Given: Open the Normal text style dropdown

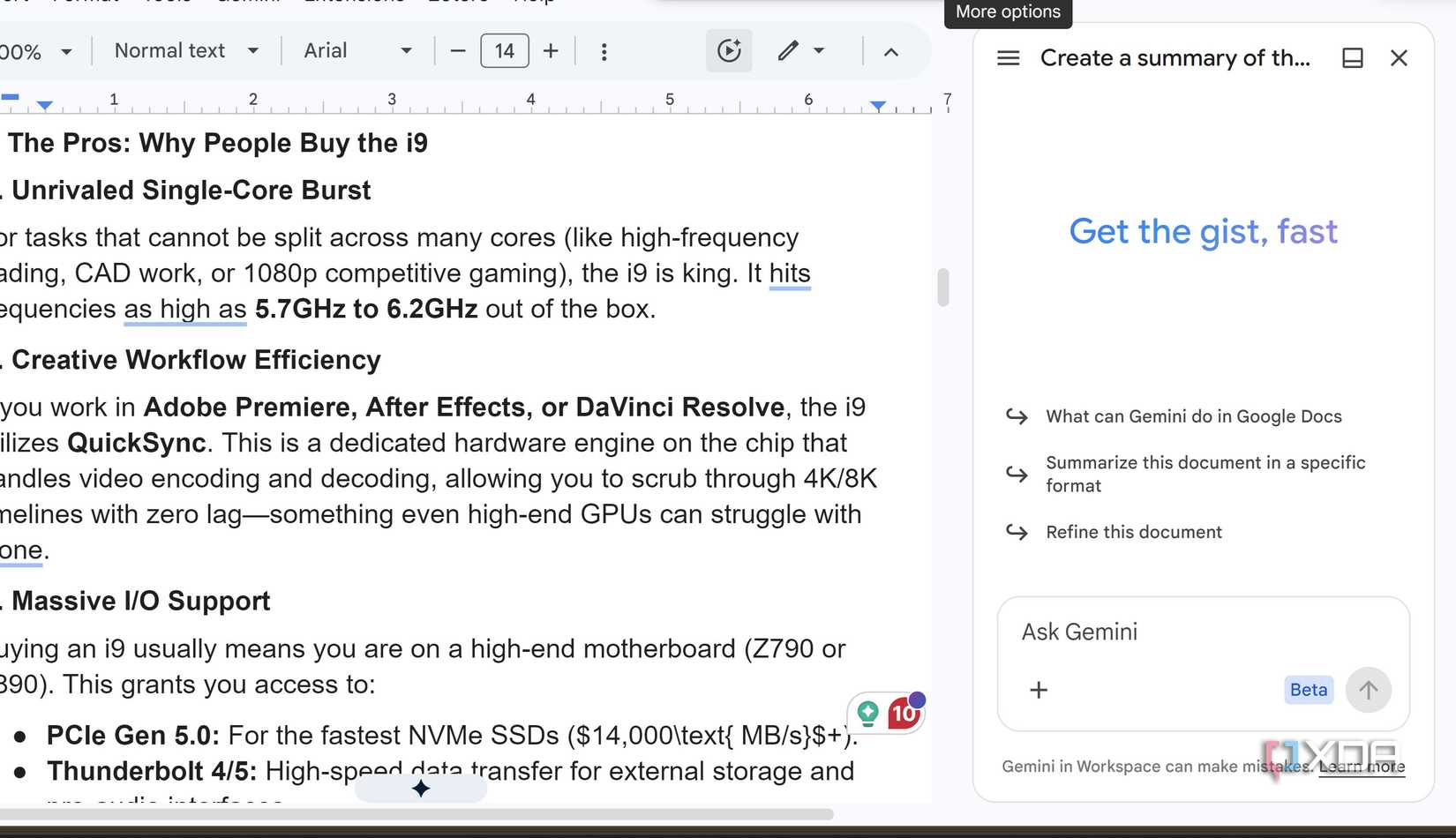Looking at the screenshot, I should tap(186, 51).
